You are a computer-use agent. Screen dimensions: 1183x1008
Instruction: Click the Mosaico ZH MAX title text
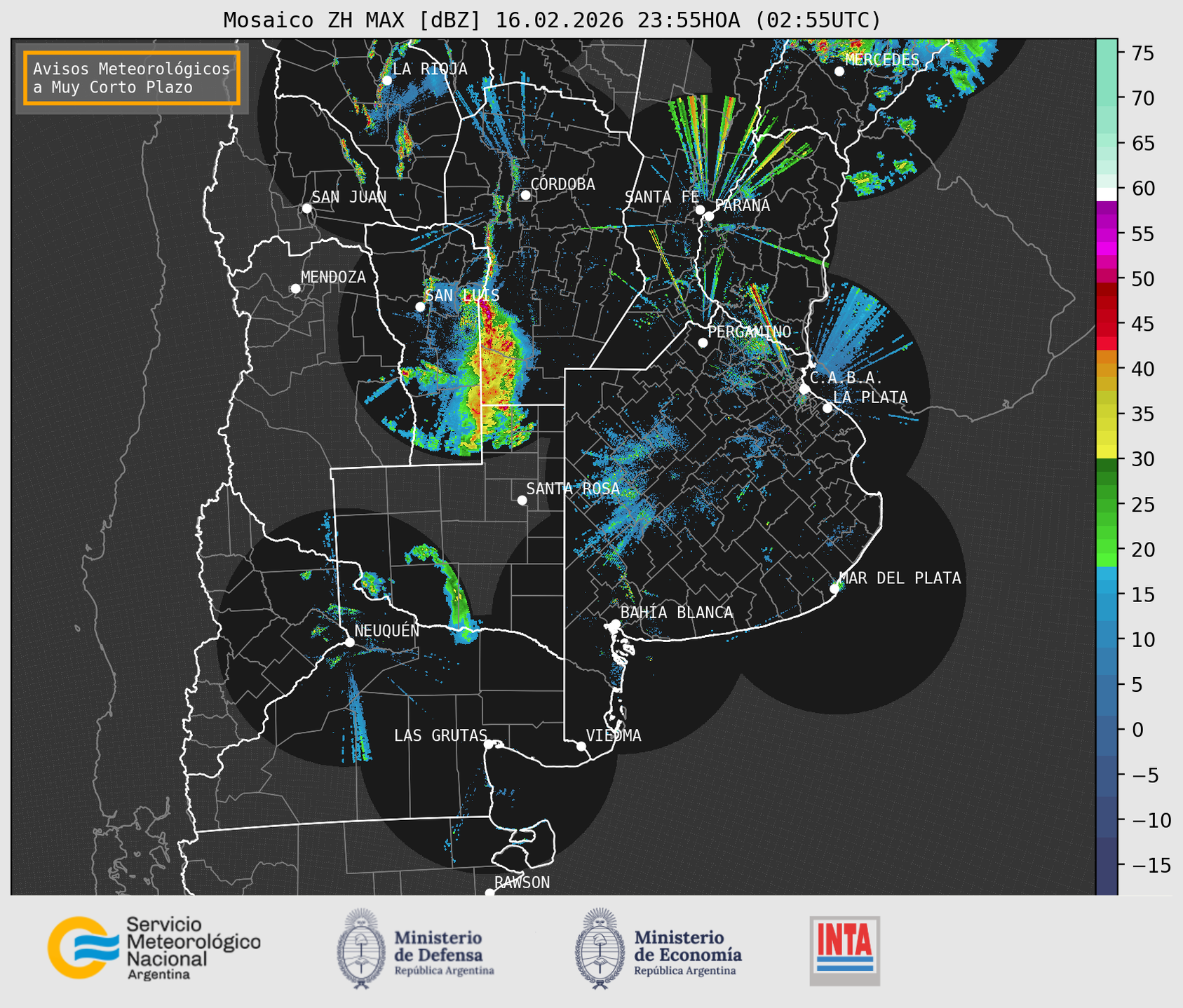coord(552,20)
